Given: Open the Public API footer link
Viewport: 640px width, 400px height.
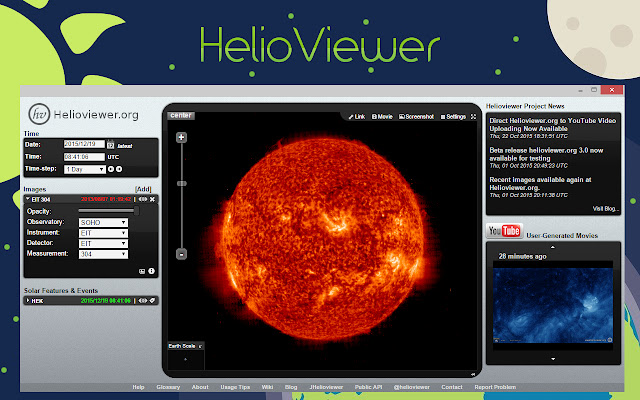Looking at the screenshot, I should [x=368, y=387].
